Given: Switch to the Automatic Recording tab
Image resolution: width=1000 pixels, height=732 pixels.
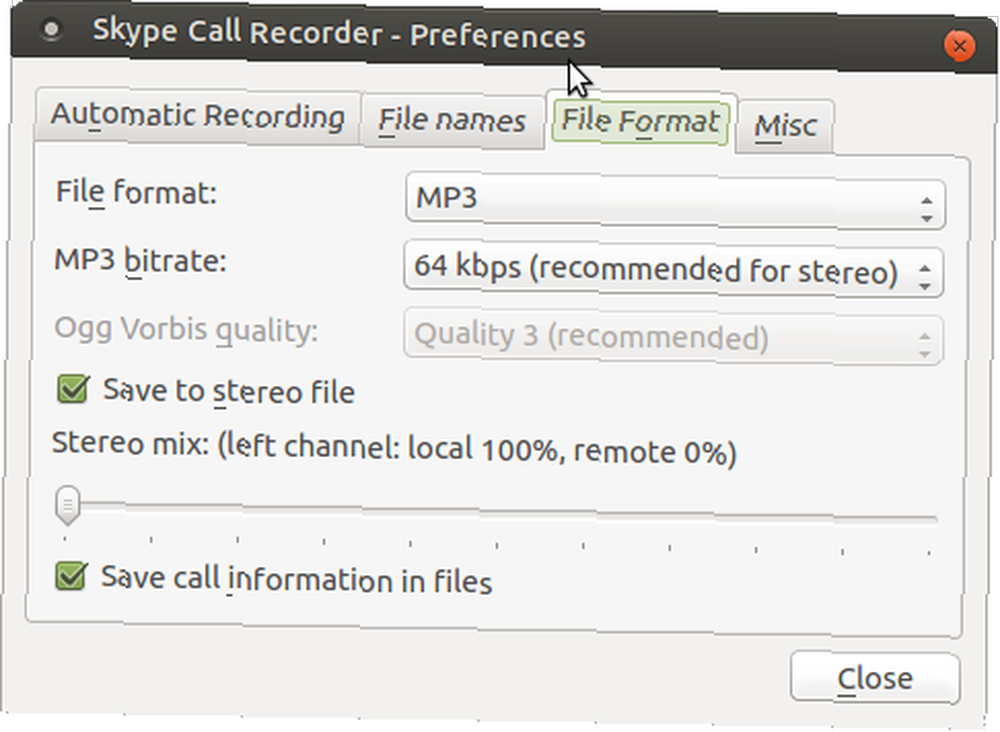Looking at the screenshot, I should click(198, 116).
